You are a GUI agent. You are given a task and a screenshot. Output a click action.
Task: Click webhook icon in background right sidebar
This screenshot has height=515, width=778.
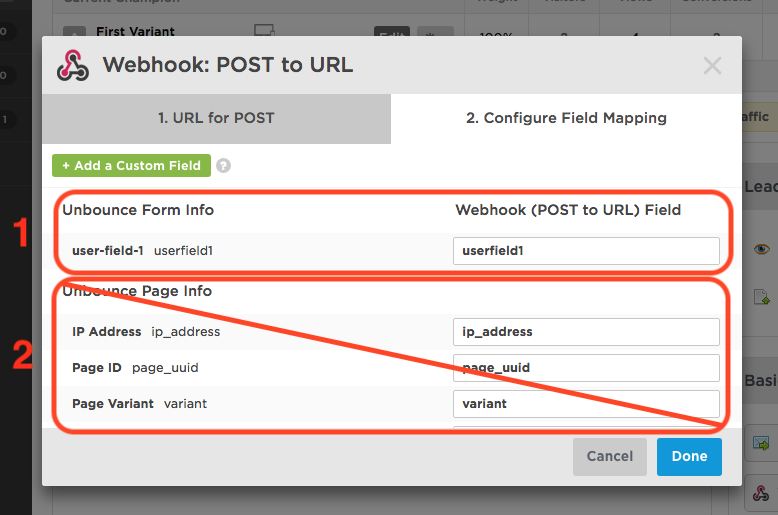click(x=761, y=493)
